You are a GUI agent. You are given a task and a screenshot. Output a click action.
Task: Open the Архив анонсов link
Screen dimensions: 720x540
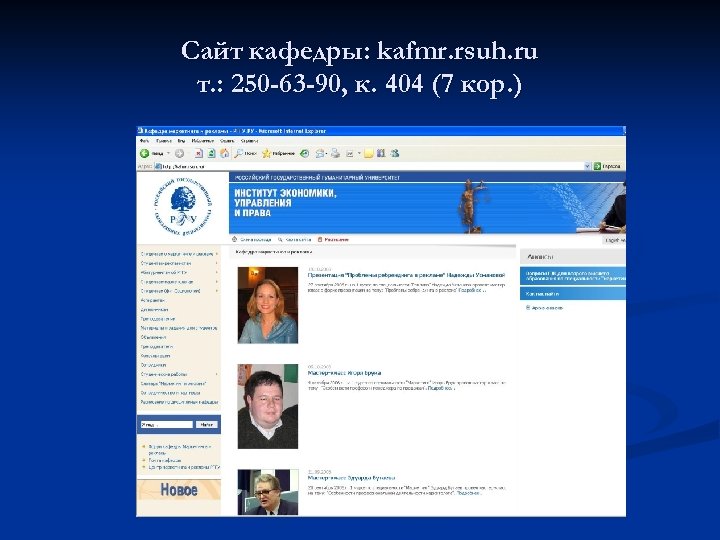point(547,308)
